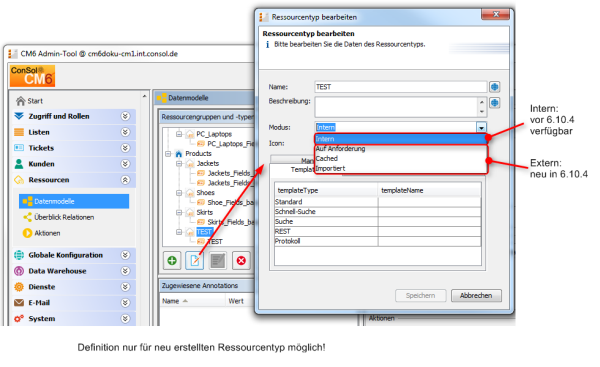Image resolution: width=600 pixels, height=367 pixels.
Task: Click the red delete resource button
Action: (241, 261)
